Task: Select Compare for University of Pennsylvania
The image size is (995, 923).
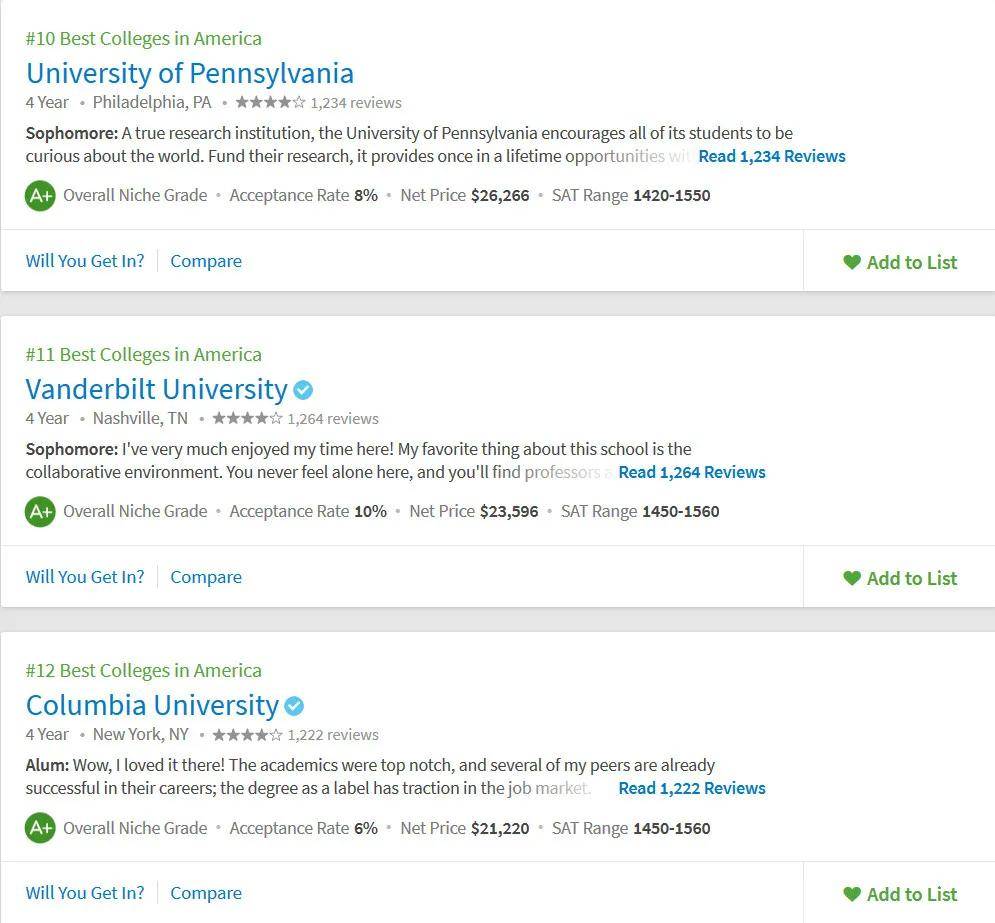Action: (x=206, y=261)
